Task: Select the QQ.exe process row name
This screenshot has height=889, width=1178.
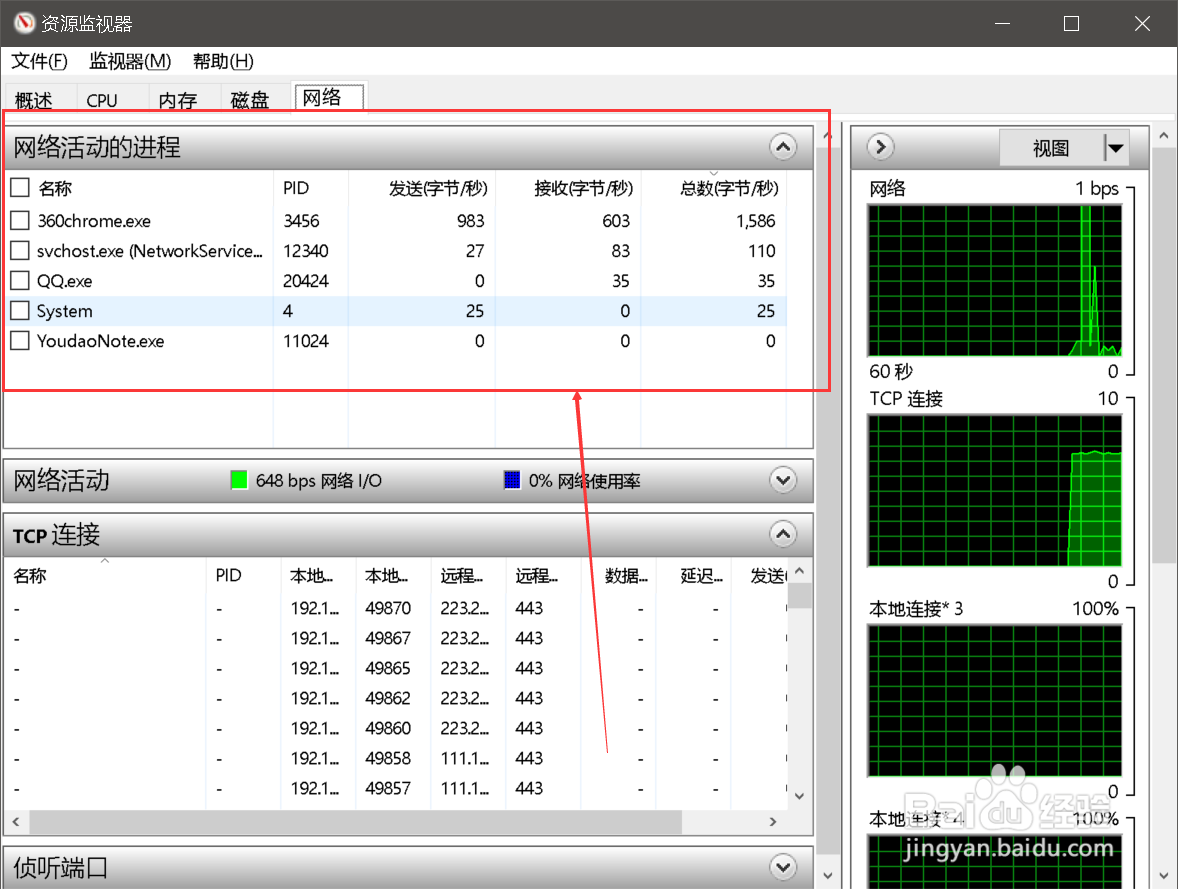Action: pyautogui.click(x=65, y=281)
